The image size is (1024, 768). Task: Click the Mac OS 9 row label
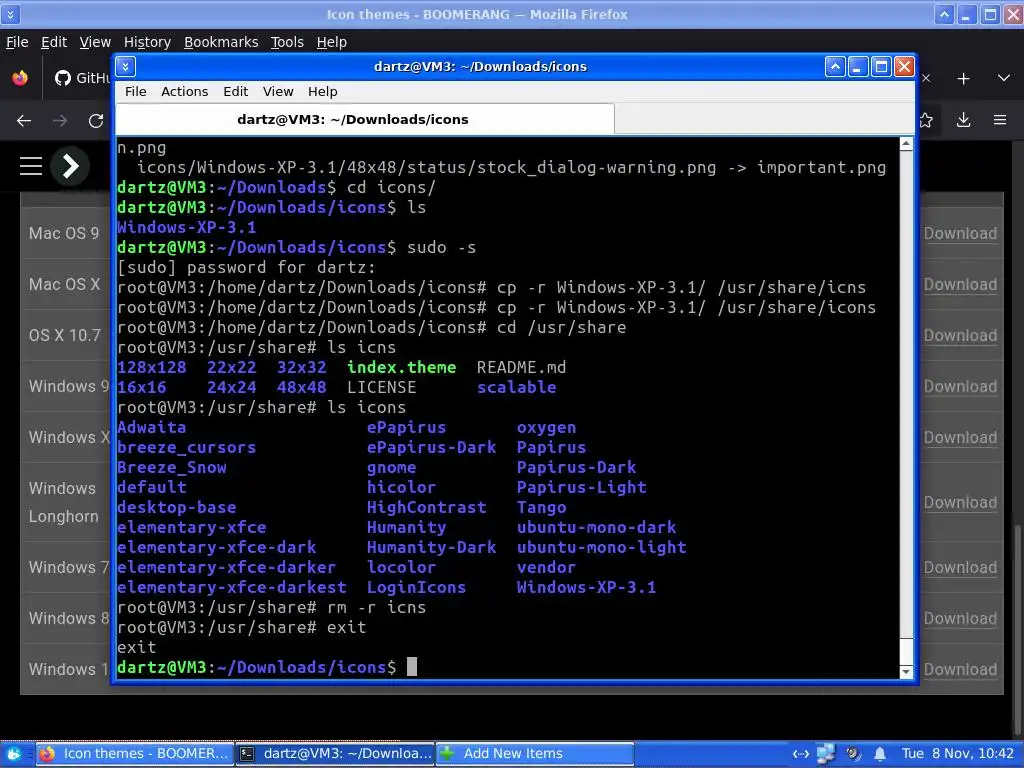pos(64,233)
